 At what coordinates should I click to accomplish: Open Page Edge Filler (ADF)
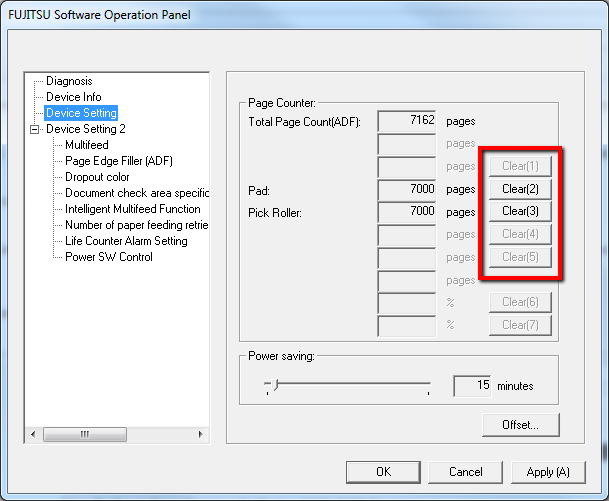[x=119, y=161]
